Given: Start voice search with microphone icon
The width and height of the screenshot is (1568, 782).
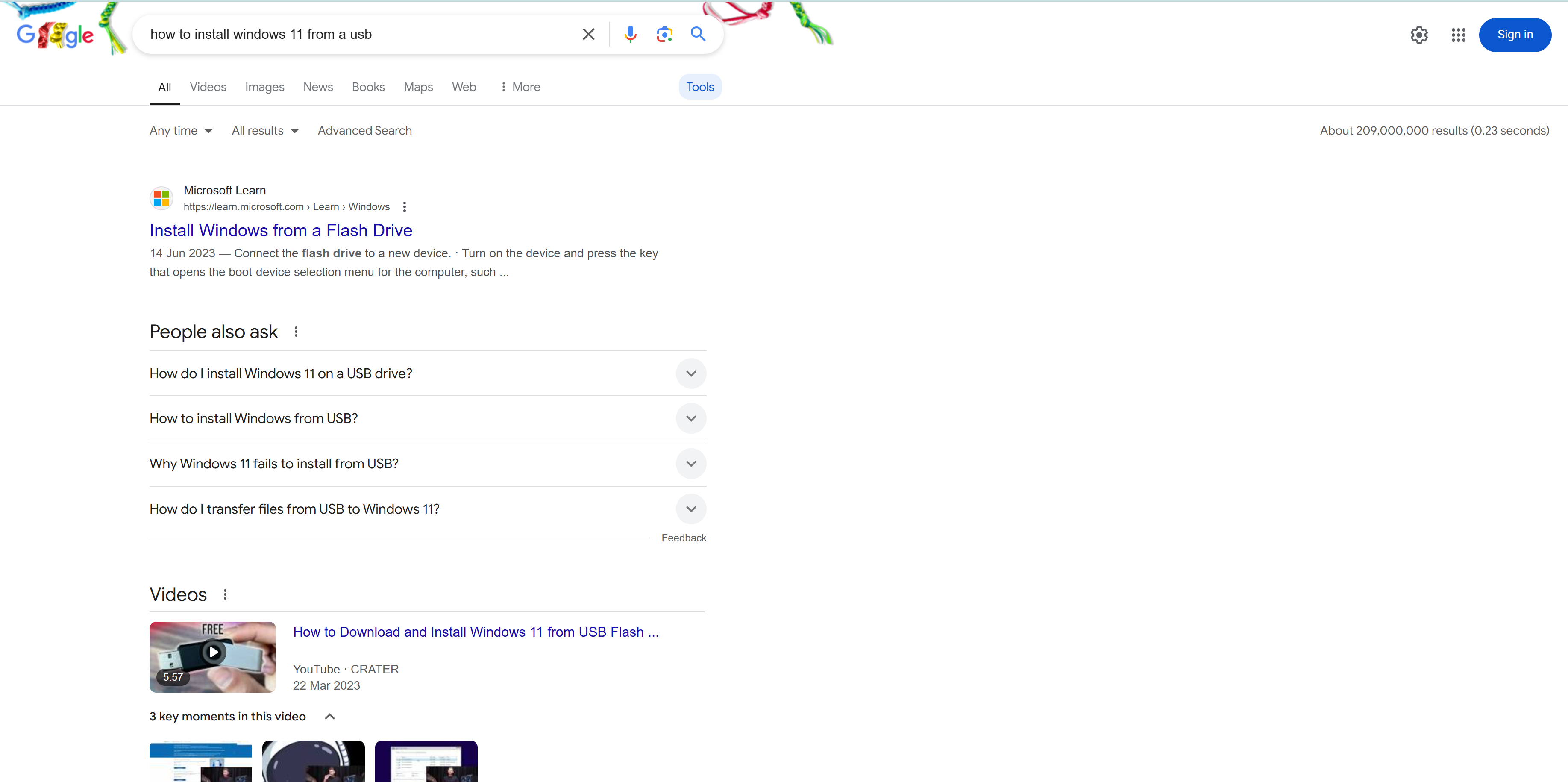Looking at the screenshot, I should [630, 34].
